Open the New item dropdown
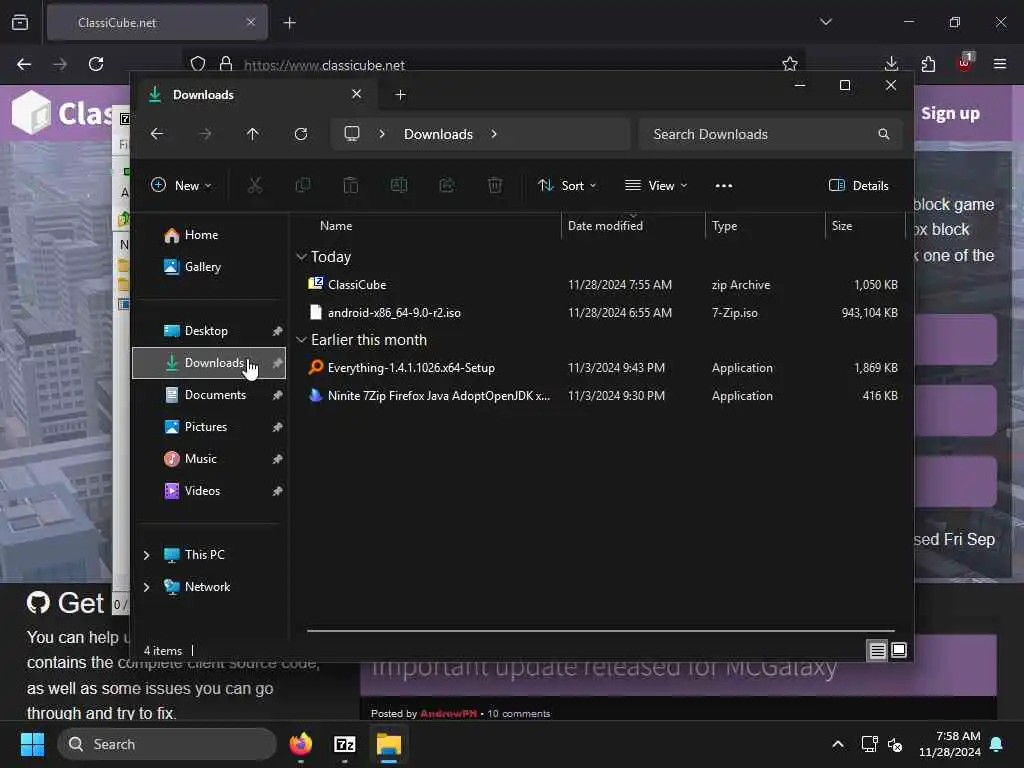Image resolution: width=1024 pixels, height=768 pixels. click(x=181, y=185)
